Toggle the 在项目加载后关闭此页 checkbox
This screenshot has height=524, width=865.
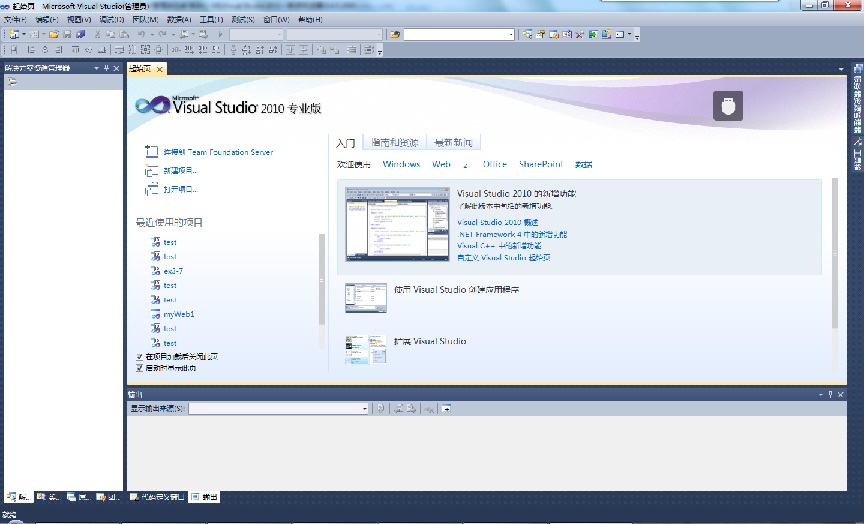pyautogui.click(x=140, y=357)
